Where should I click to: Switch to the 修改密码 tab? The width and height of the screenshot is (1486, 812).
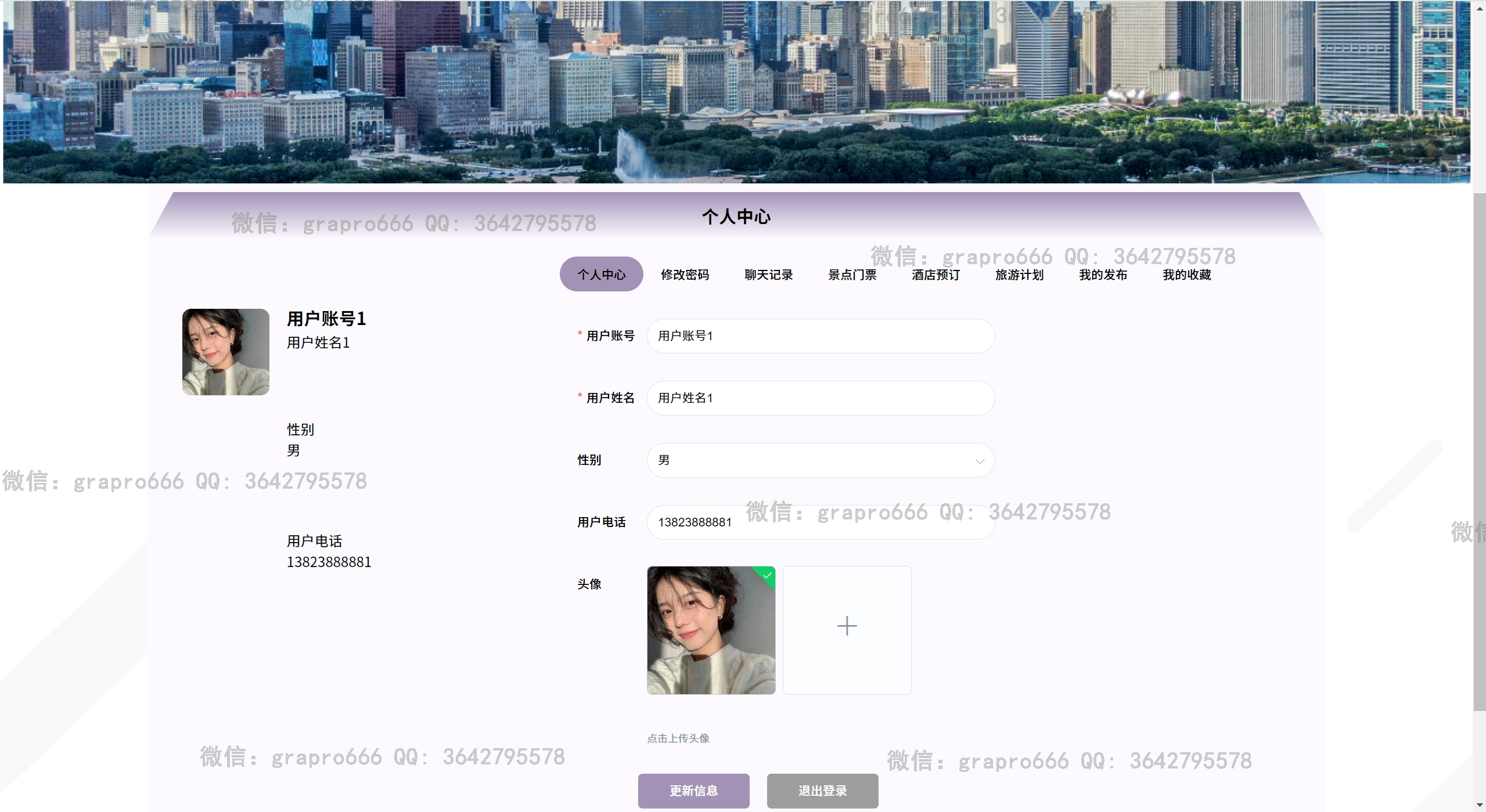685,275
